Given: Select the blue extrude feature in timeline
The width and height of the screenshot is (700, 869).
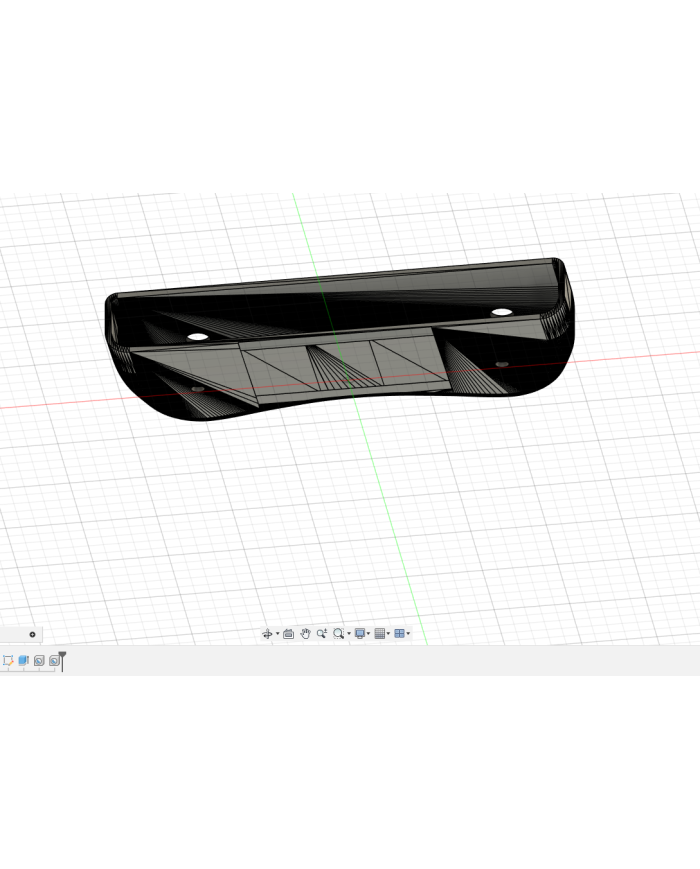Looking at the screenshot, I should tap(23, 661).
